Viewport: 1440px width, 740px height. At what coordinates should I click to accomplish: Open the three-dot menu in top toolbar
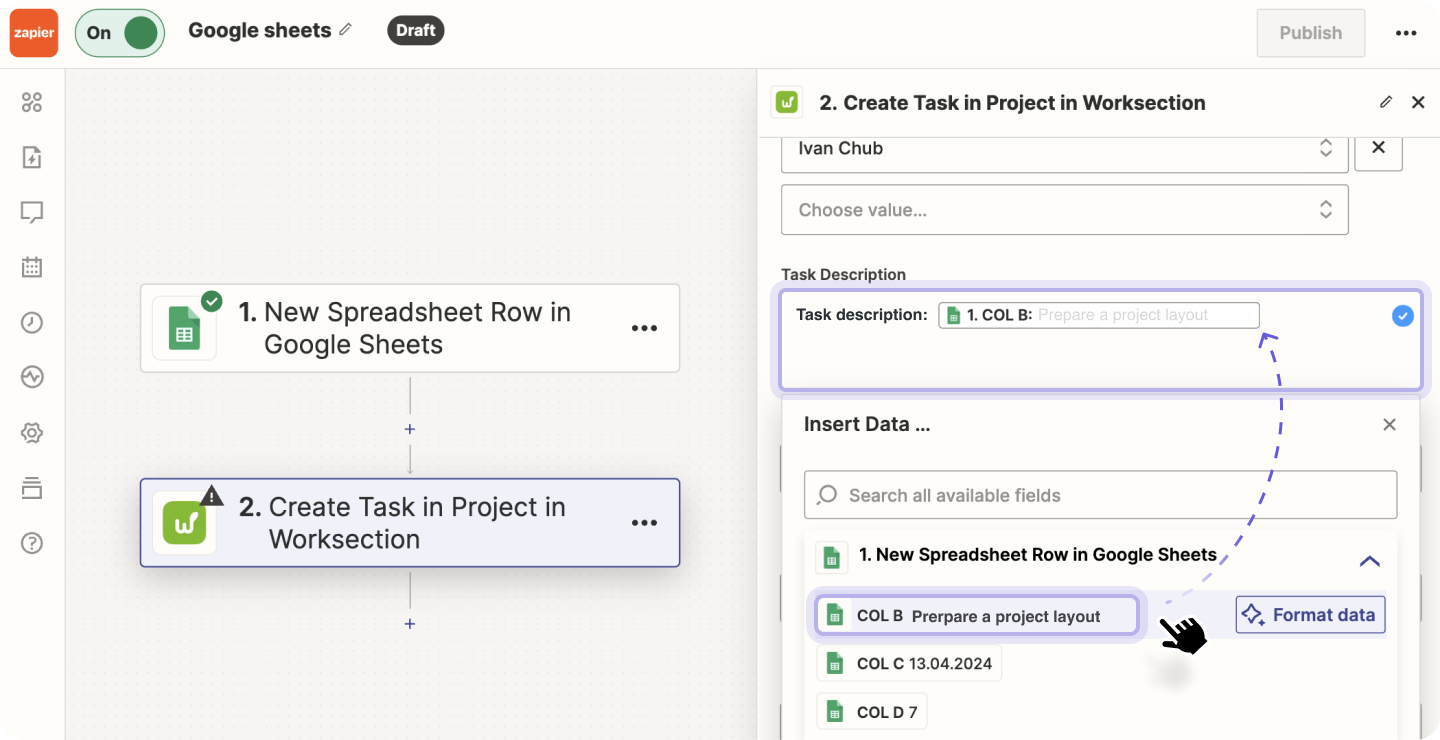(1405, 32)
